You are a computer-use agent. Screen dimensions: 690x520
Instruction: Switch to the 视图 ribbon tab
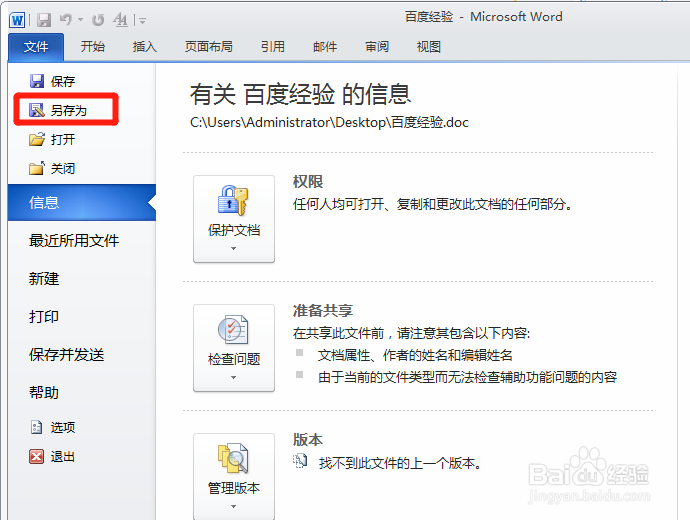[429, 47]
